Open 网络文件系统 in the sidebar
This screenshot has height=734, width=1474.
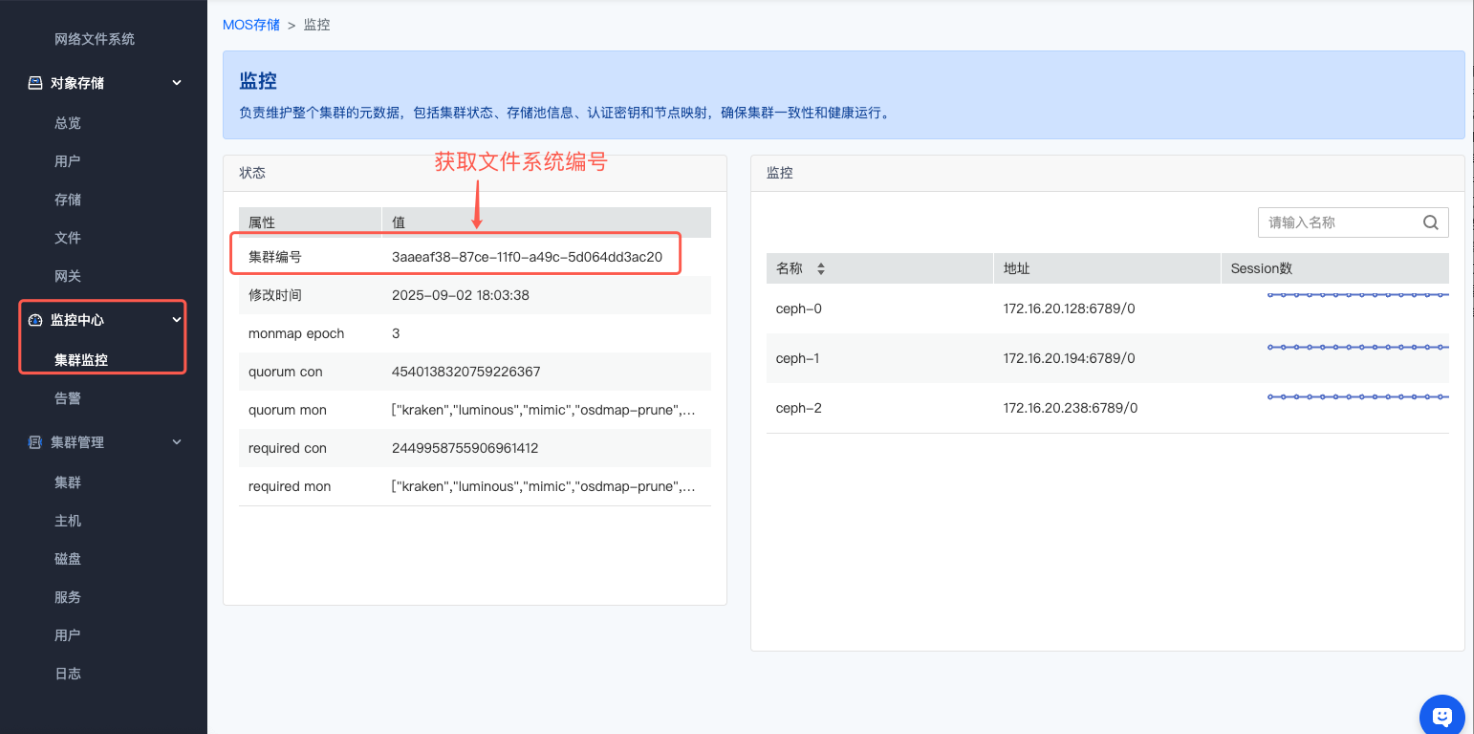(x=94, y=39)
